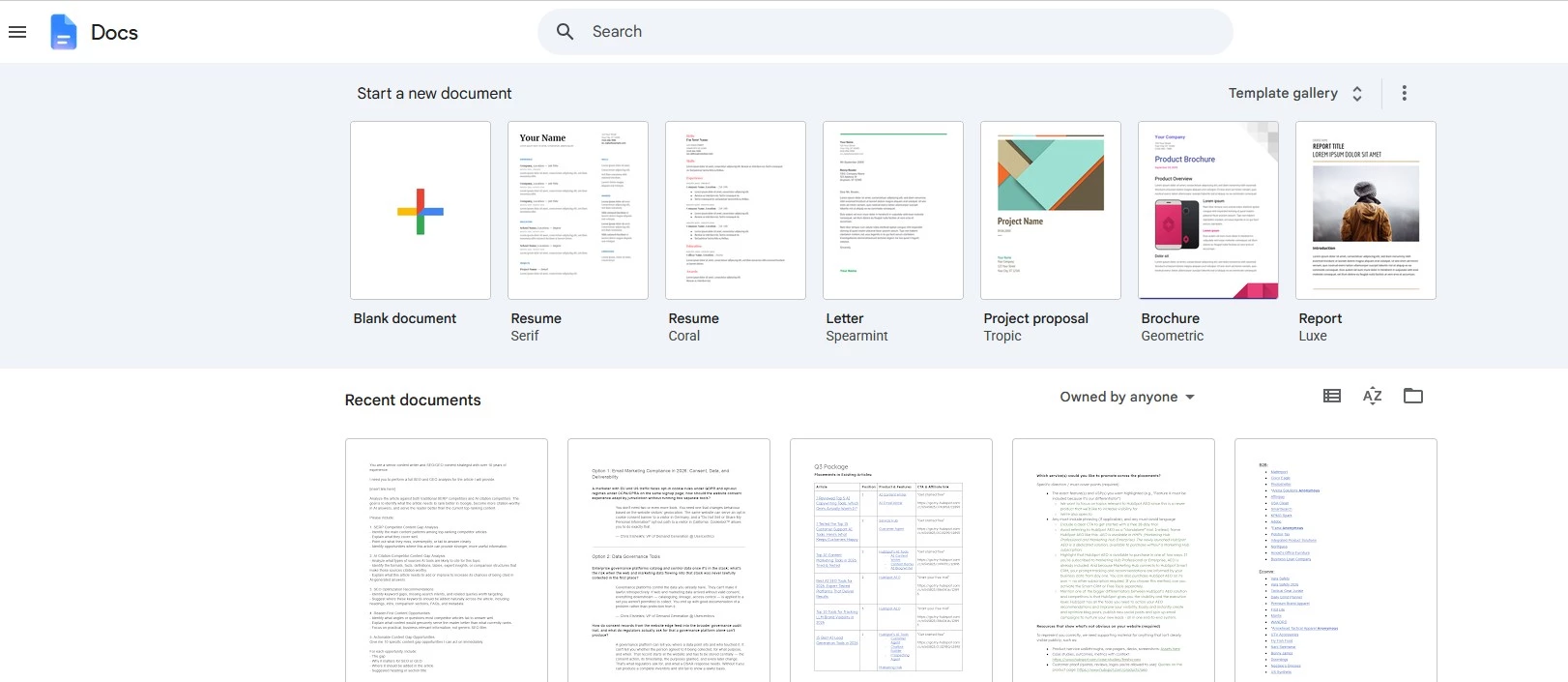Click the Brochure label text

(x=1170, y=318)
